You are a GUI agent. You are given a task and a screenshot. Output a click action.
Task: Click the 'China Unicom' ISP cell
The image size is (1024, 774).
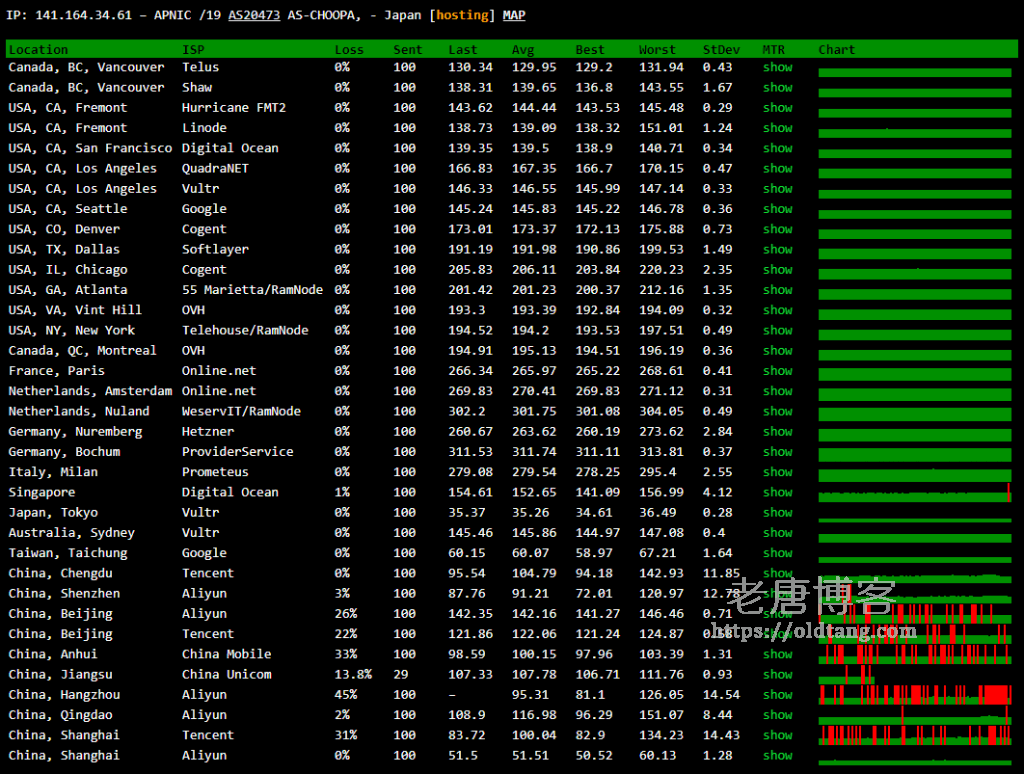227,675
